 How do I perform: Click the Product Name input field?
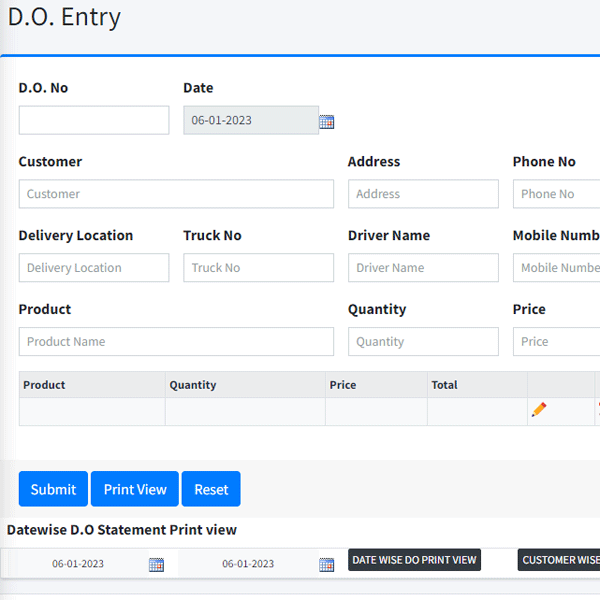point(176,341)
